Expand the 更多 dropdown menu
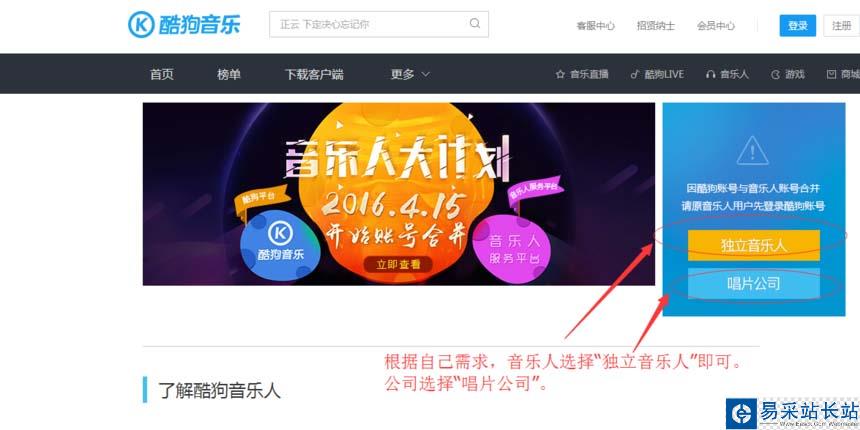The height and width of the screenshot is (430, 860). pos(410,74)
